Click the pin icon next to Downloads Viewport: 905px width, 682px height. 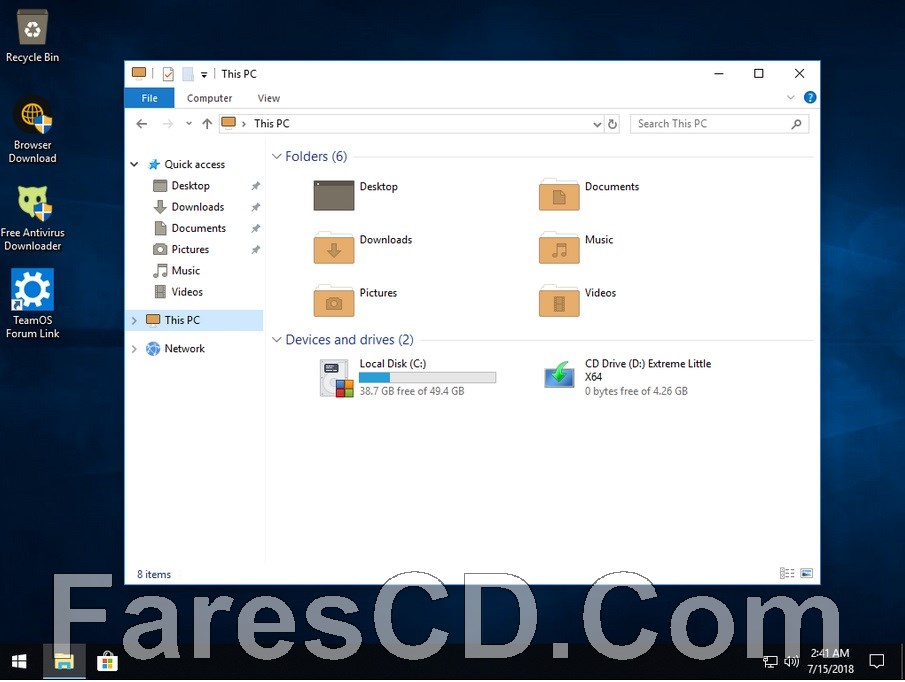click(255, 207)
